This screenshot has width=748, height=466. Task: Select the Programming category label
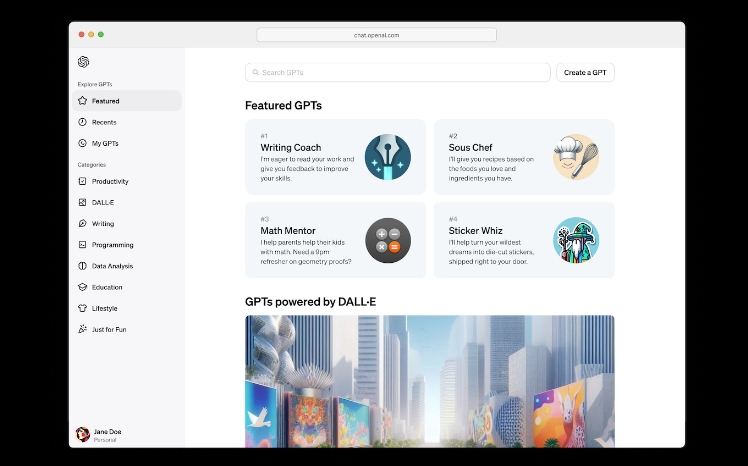(113, 245)
